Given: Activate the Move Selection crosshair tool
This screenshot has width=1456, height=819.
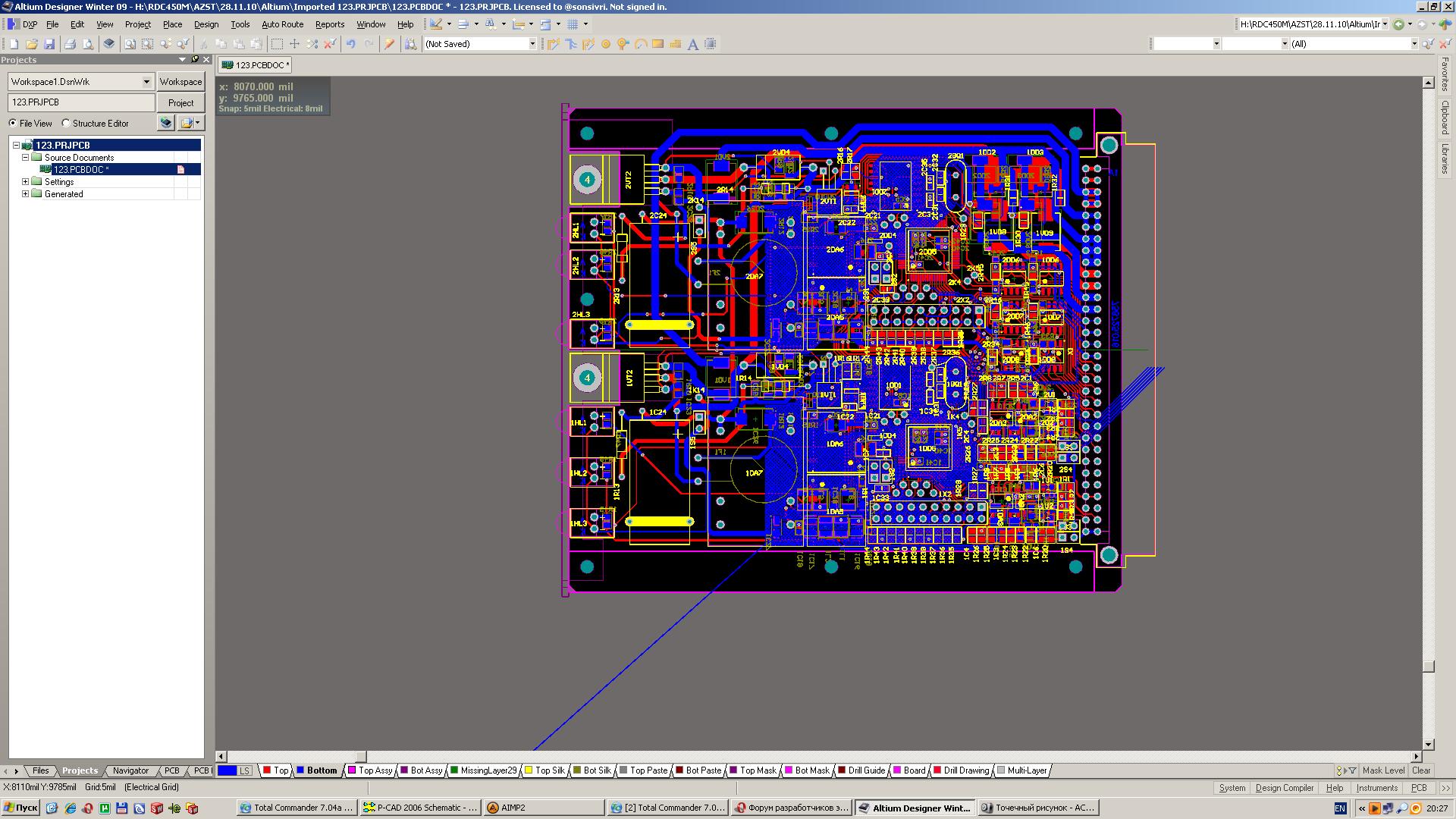Looking at the screenshot, I should (x=294, y=44).
